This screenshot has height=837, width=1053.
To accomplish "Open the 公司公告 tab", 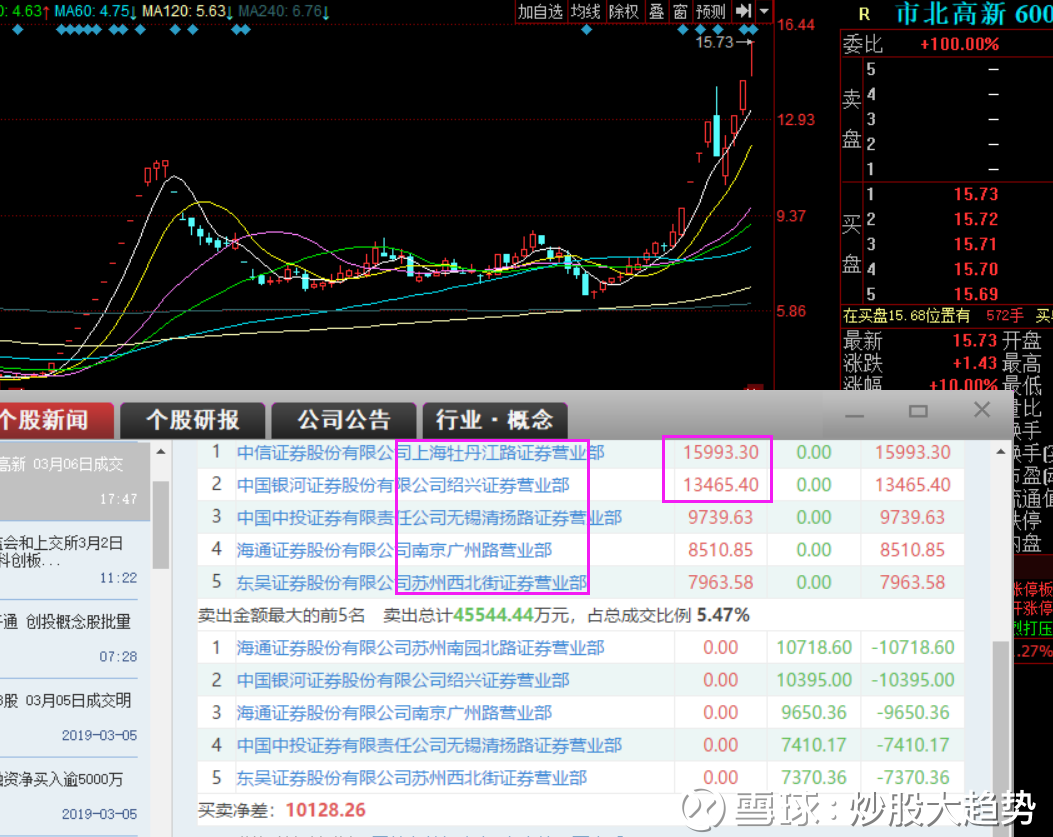I will pos(344,421).
